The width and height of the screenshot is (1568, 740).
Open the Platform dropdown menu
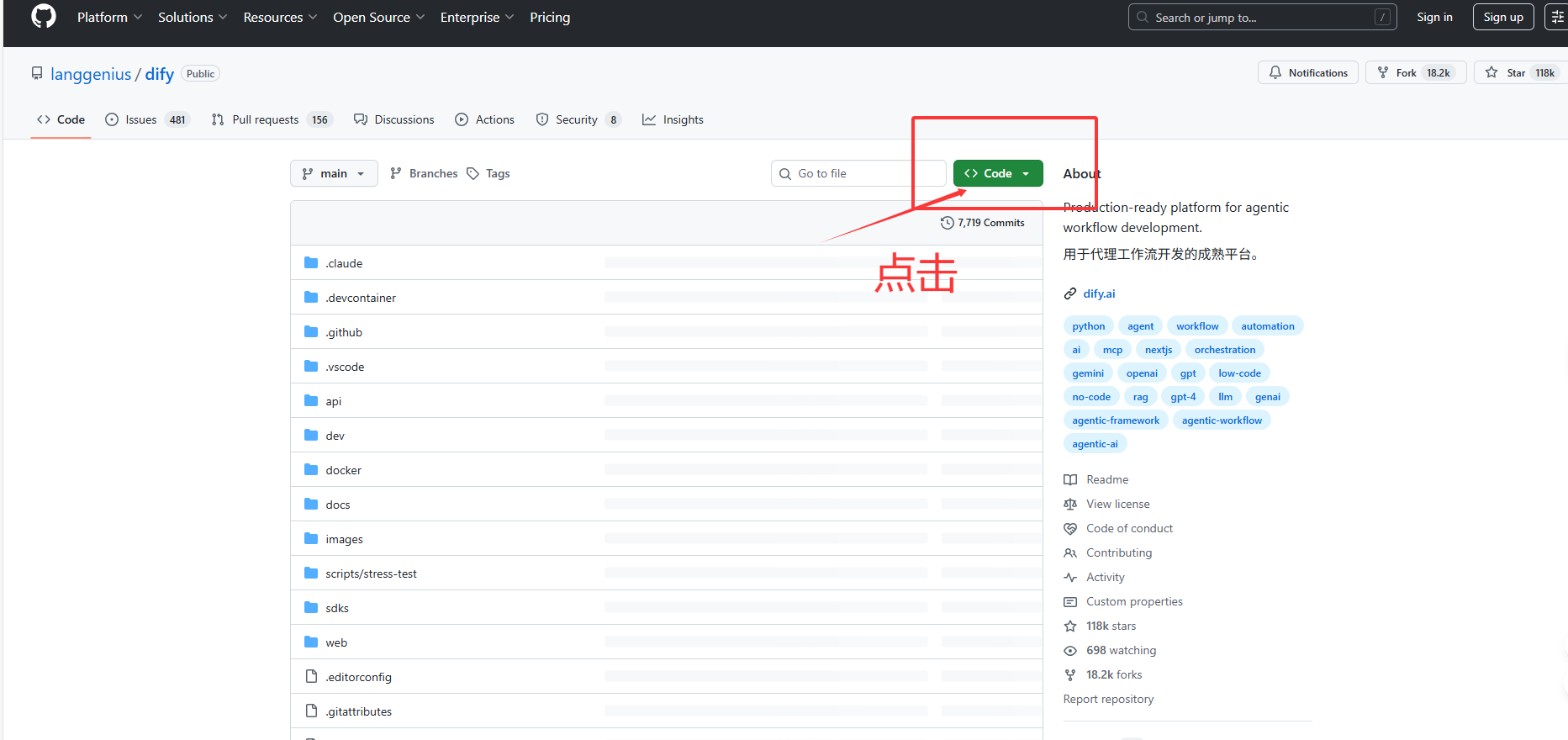[x=109, y=17]
